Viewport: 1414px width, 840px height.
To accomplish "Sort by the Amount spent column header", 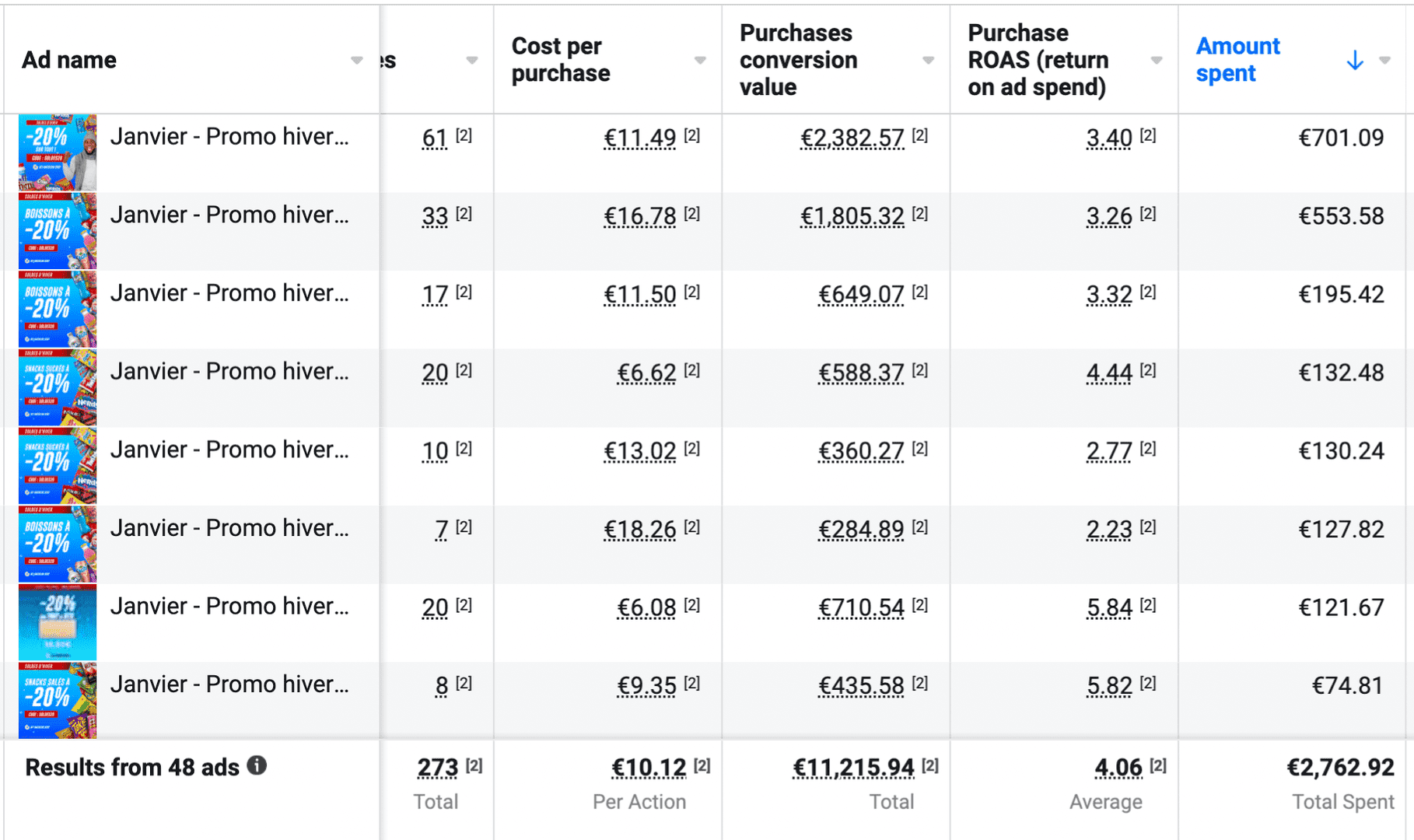I will coord(1237,60).
